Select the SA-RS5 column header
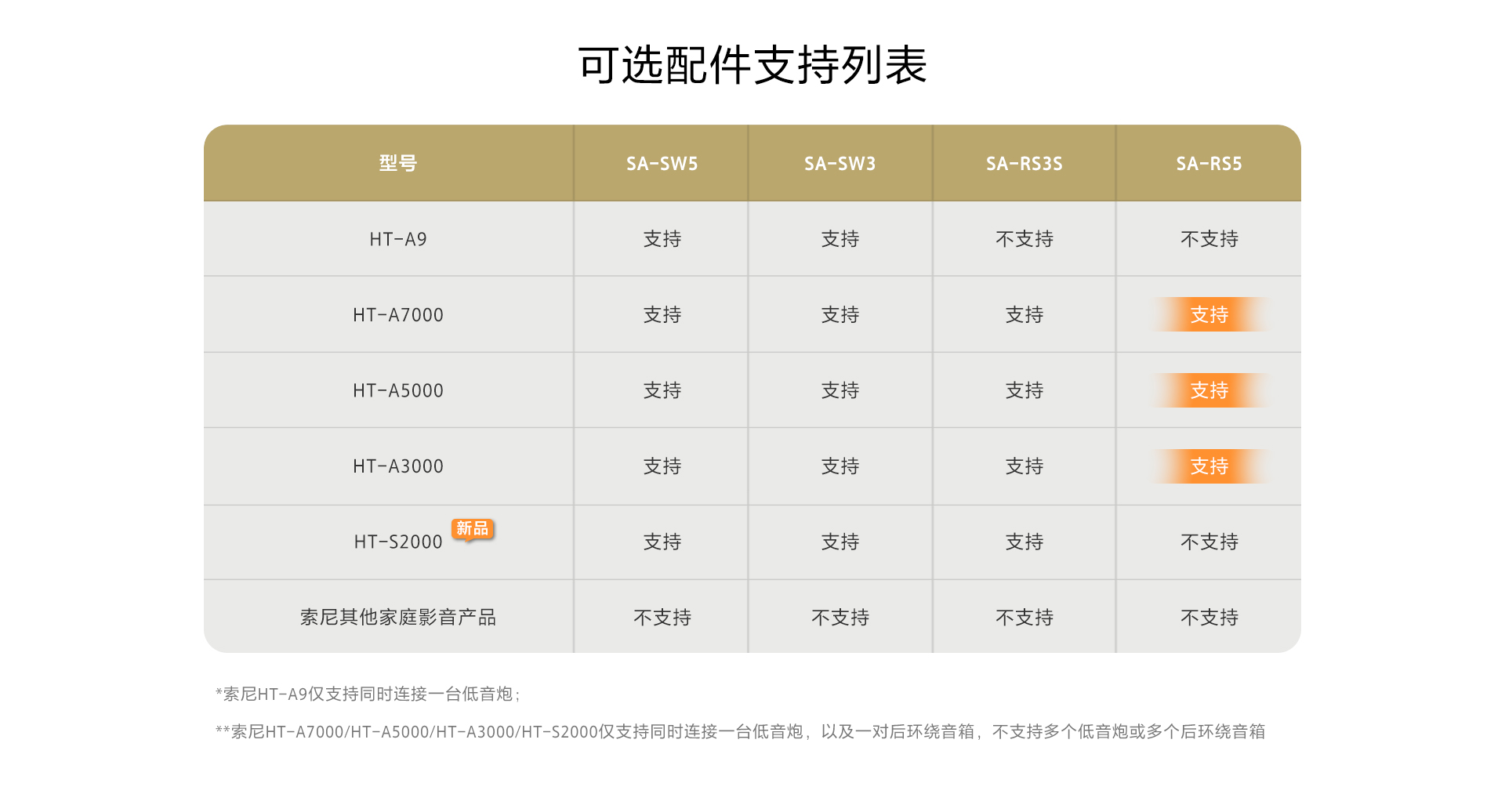This screenshot has width=1505, height=812. coord(1209,164)
